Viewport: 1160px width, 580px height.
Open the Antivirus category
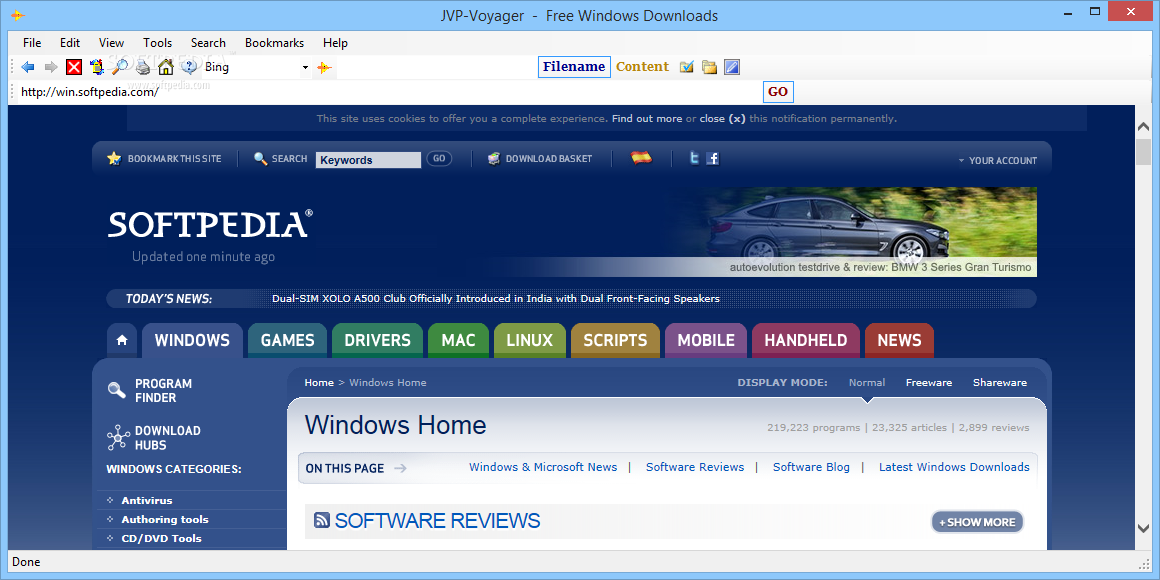click(x=146, y=500)
